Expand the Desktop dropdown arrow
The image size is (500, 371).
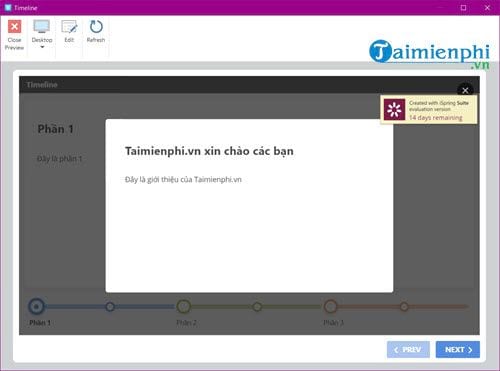(x=42, y=47)
